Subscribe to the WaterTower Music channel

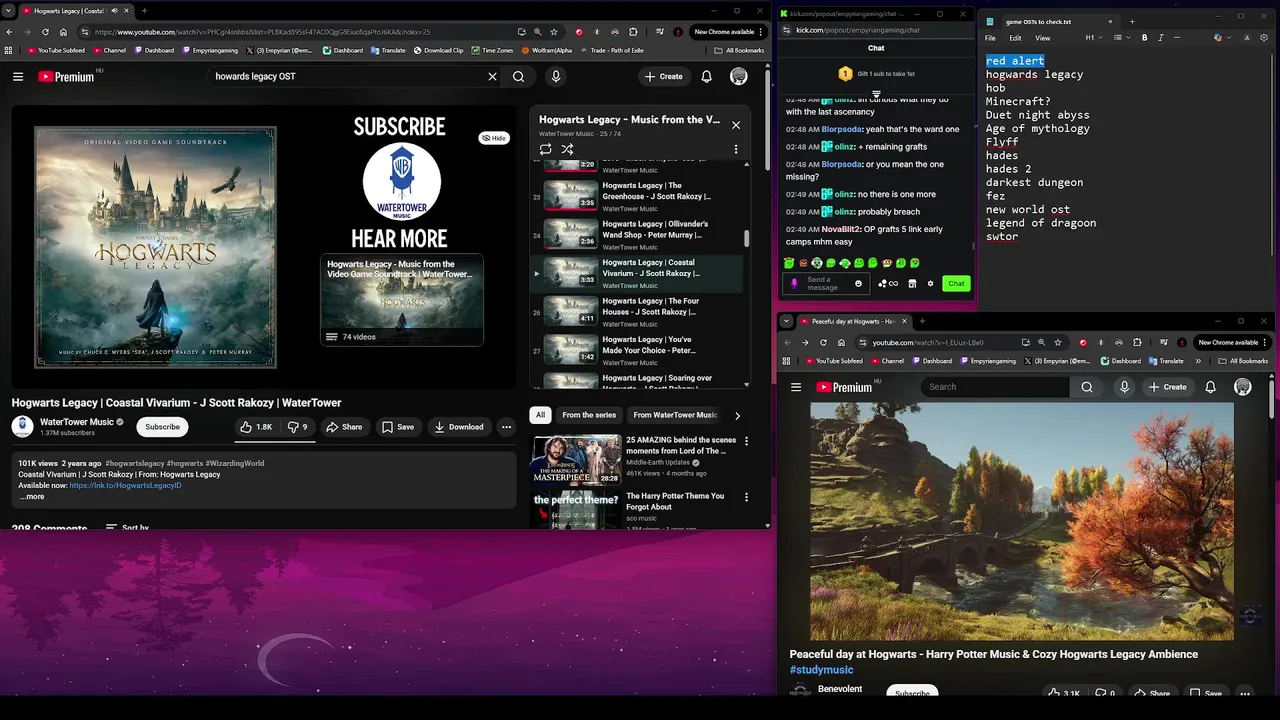coord(162,427)
